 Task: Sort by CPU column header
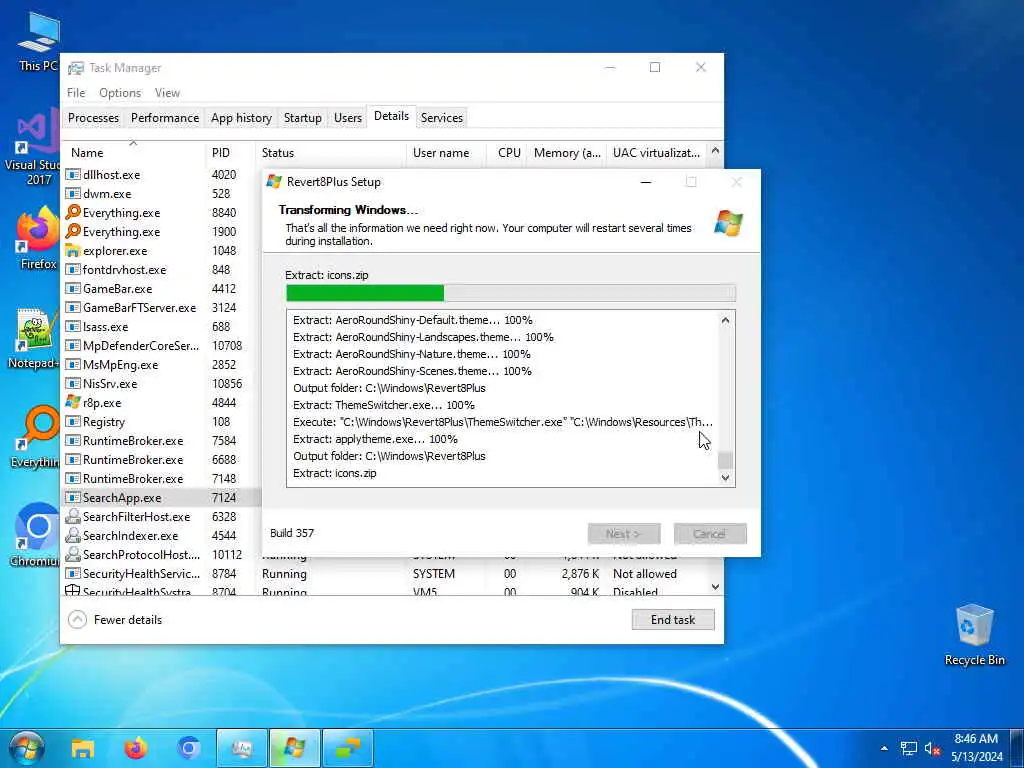tap(507, 153)
